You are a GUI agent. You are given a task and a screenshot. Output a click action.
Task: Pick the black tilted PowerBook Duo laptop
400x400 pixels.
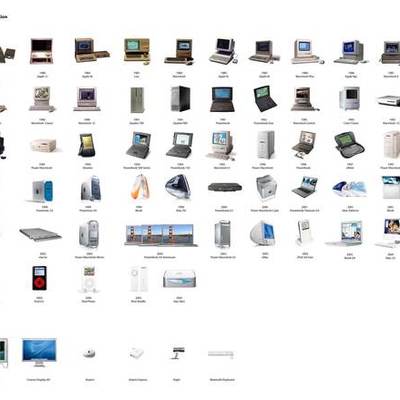pyautogui.click(x=265, y=99)
